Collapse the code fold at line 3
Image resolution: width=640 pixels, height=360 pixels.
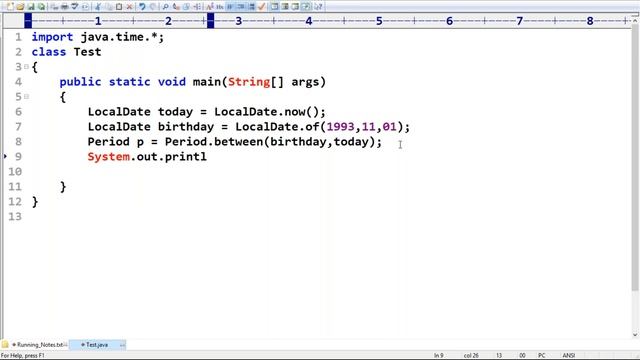point(27,67)
